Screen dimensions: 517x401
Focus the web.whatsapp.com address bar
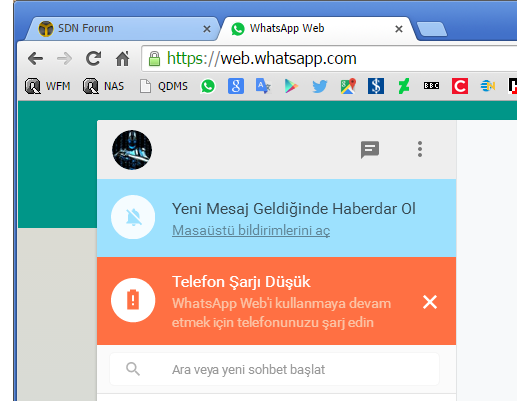[329, 59]
